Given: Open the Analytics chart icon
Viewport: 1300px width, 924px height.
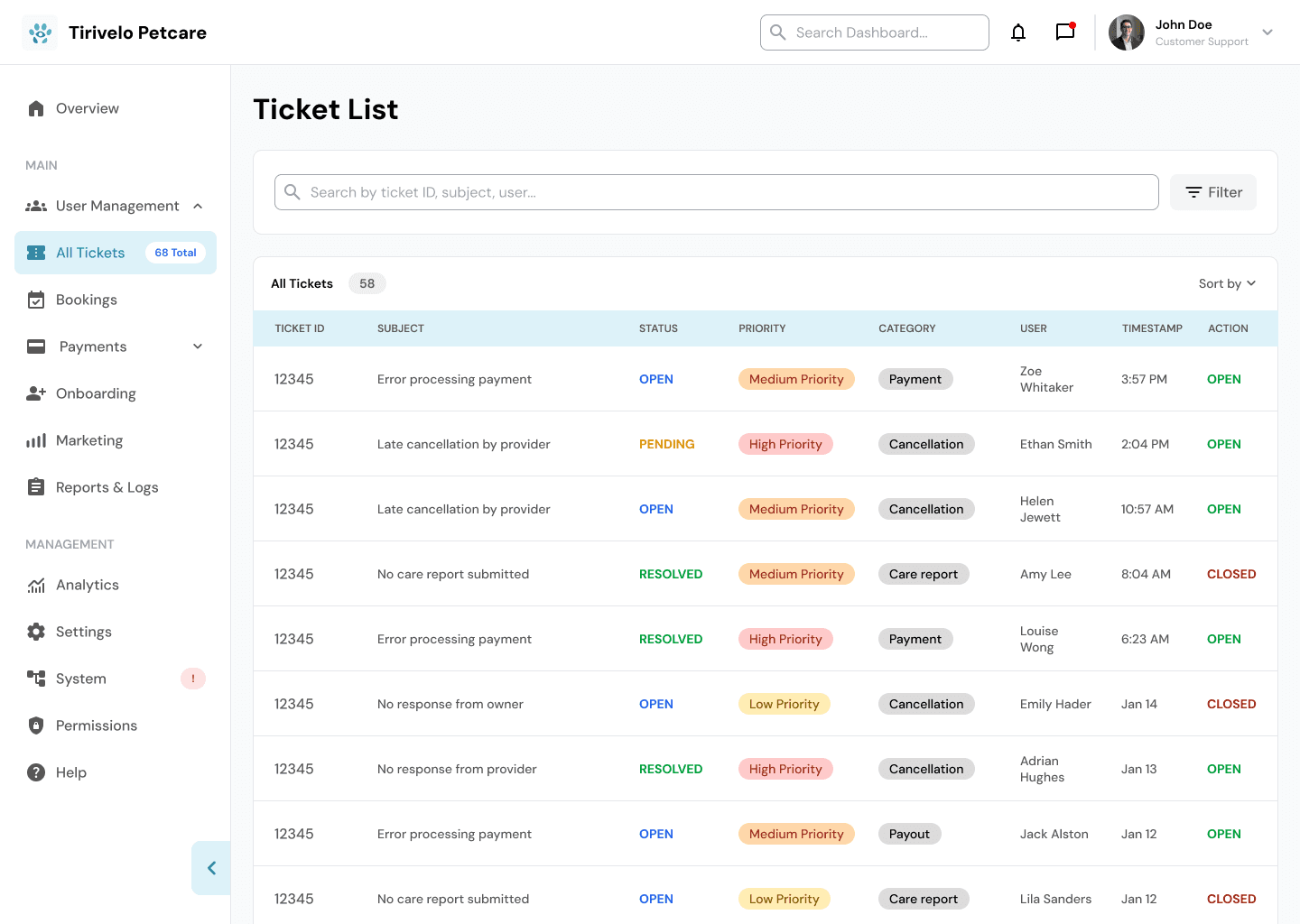Looking at the screenshot, I should click(x=36, y=585).
